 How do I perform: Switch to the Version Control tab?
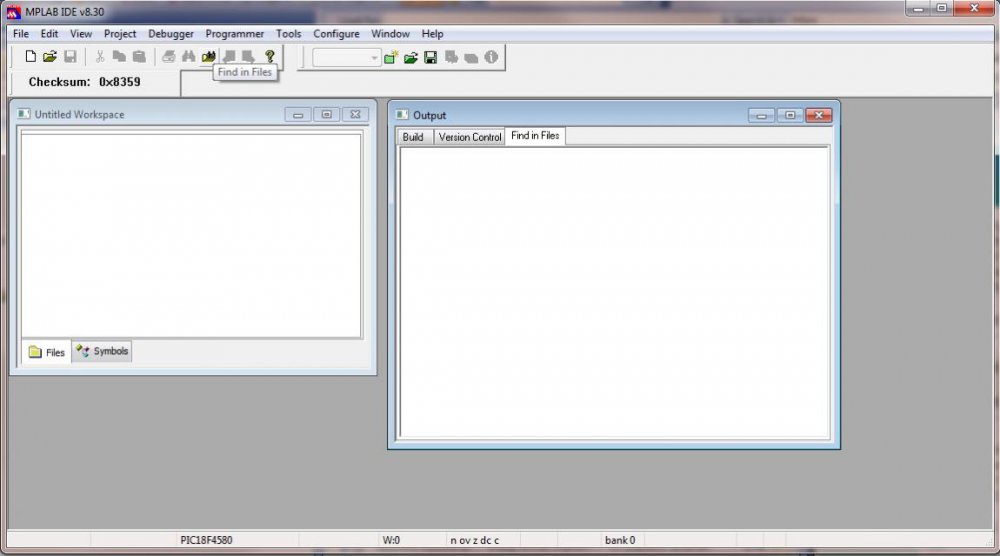coord(470,137)
